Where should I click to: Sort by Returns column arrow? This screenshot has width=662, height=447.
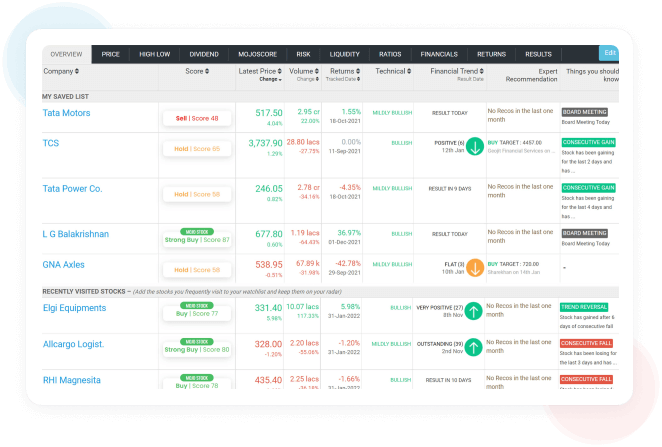coord(360,72)
